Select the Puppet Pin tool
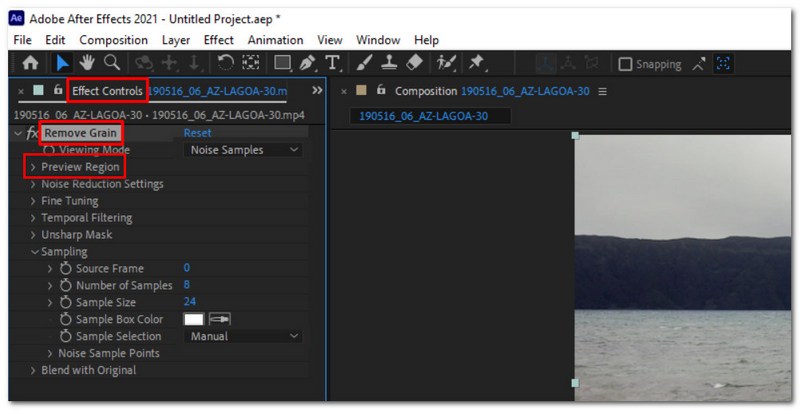The height and width of the screenshot is (410, 800). 477,63
